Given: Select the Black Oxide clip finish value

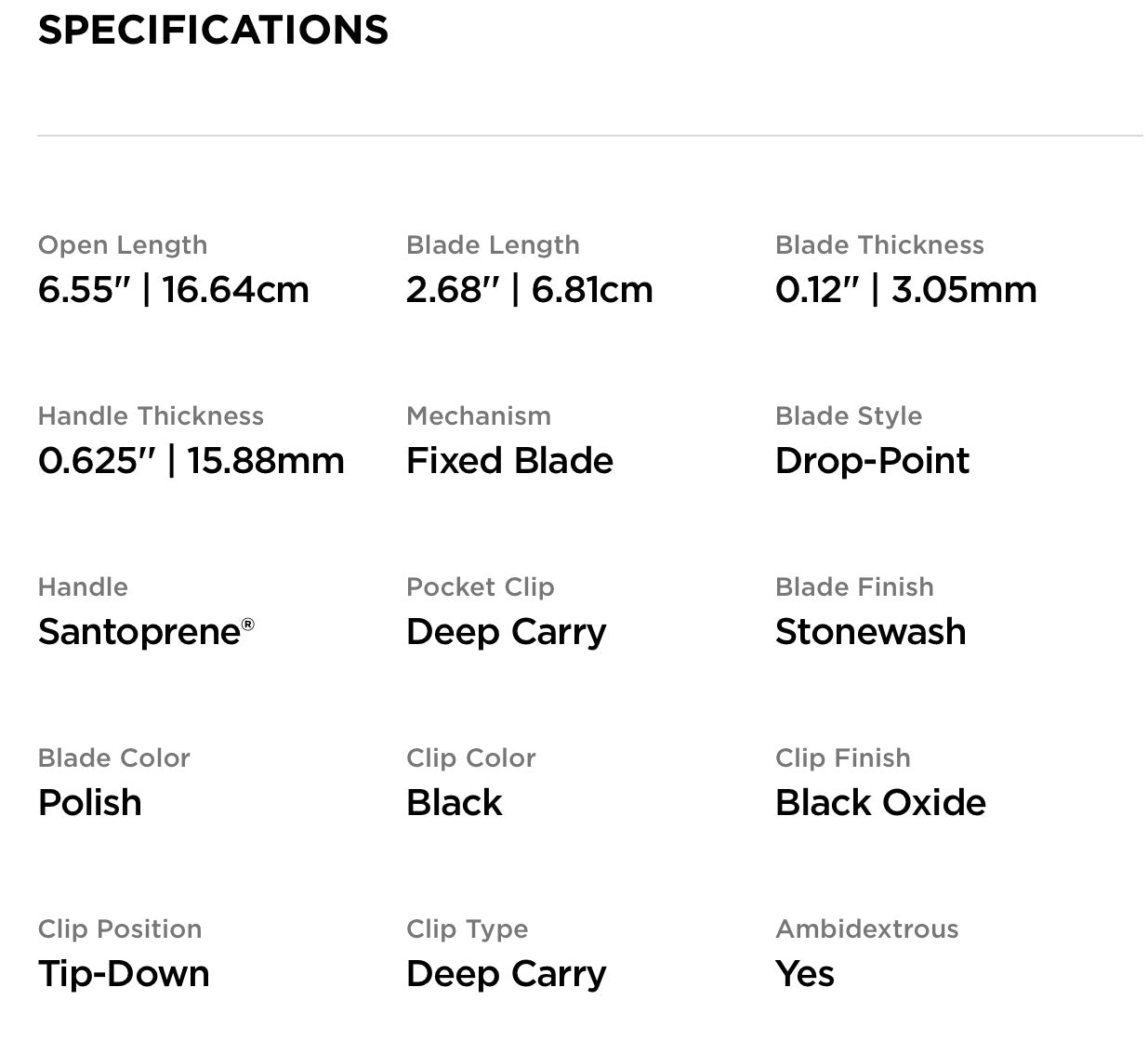Looking at the screenshot, I should 880,803.
